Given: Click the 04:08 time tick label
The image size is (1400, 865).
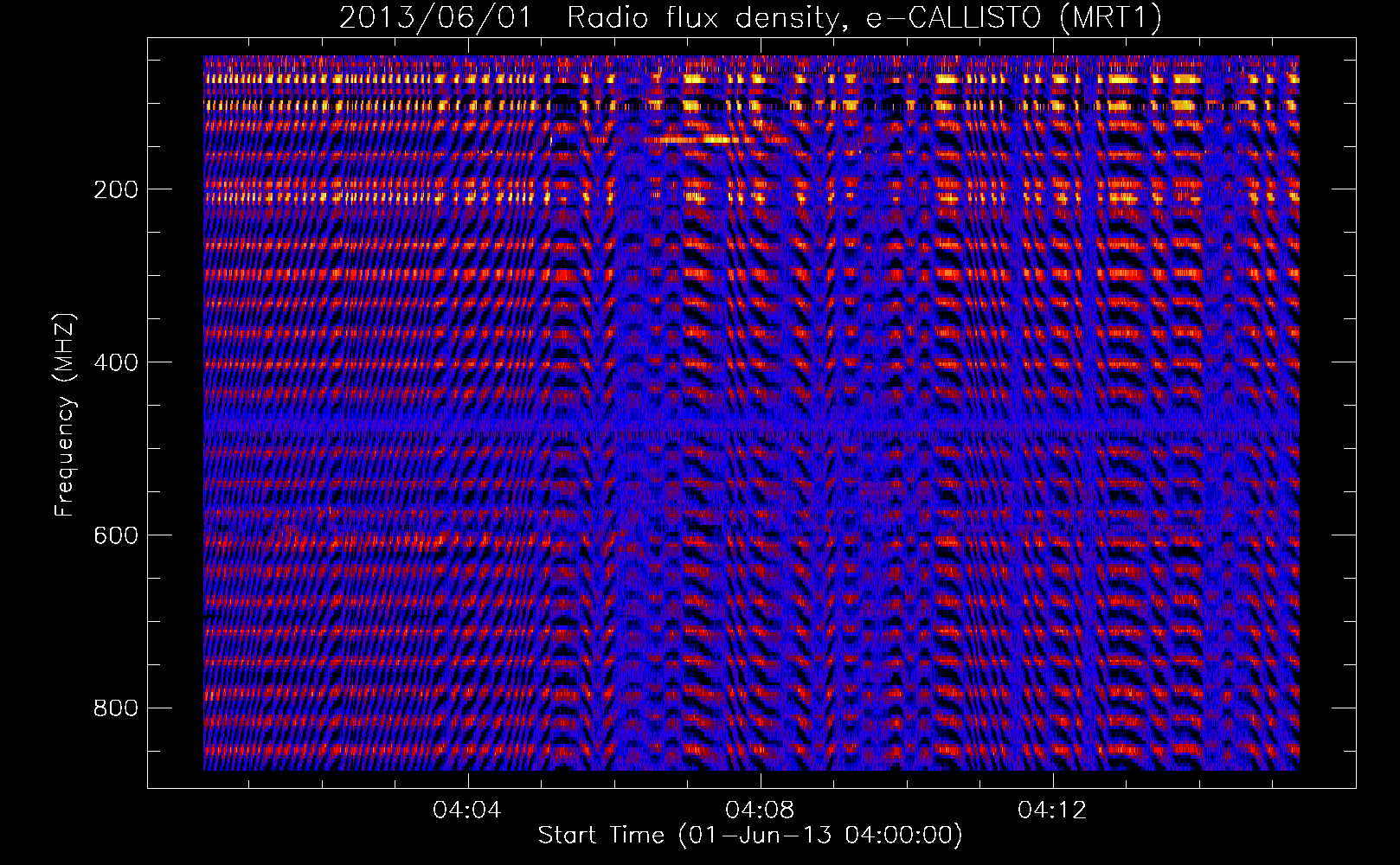Looking at the screenshot, I should click(760, 811).
